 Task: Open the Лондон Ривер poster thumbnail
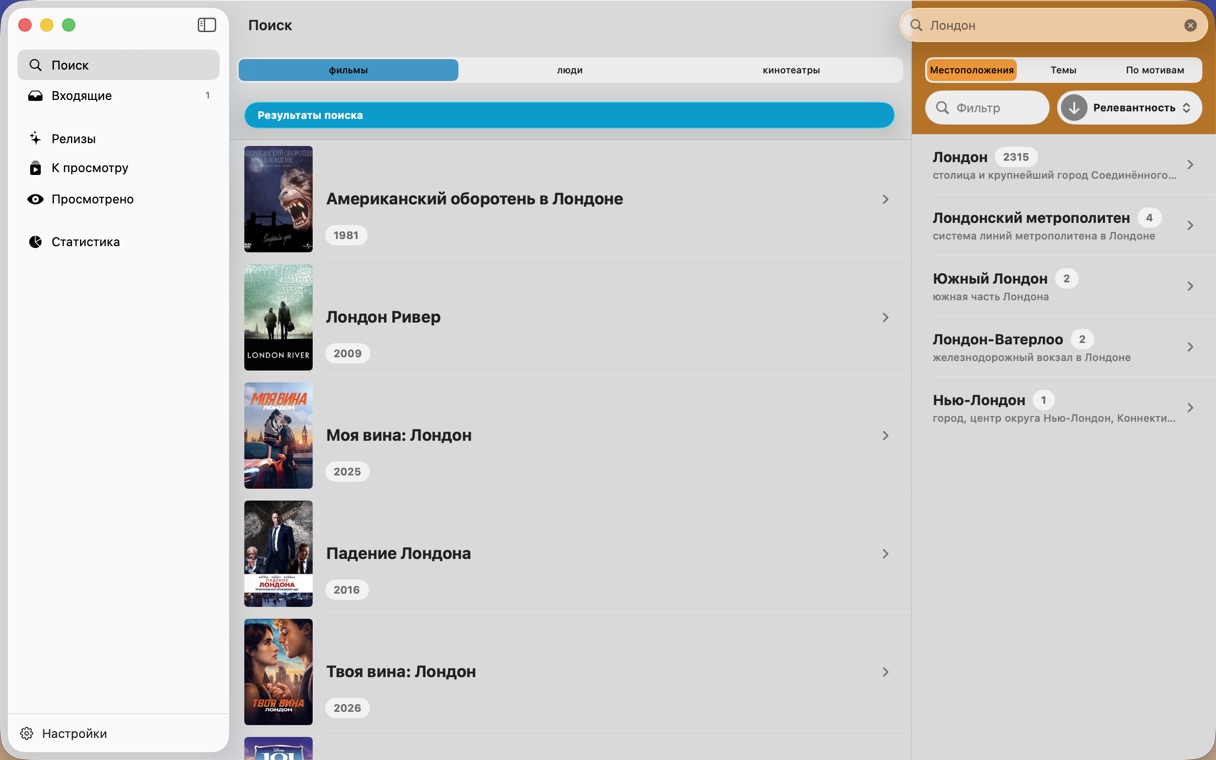[x=278, y=317]
